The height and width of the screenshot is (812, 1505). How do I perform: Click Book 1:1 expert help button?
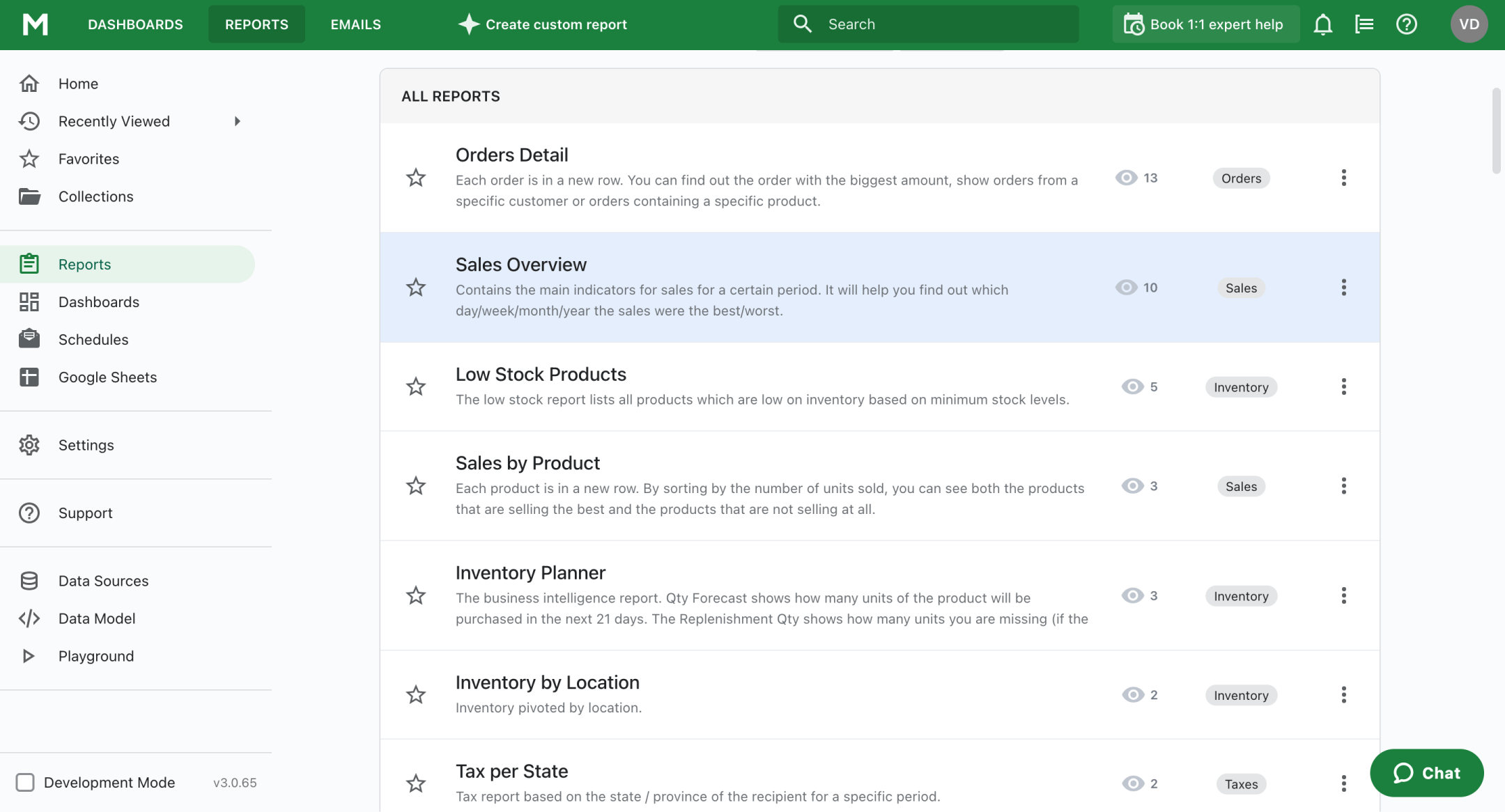coord(1205,24)
